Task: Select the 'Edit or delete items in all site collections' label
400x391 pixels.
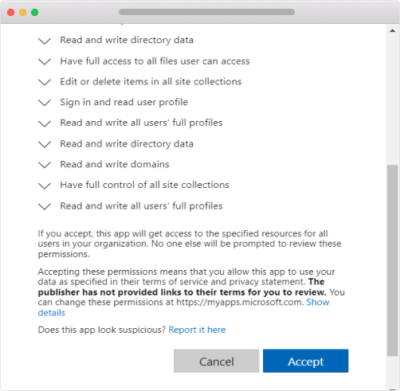Action: [151, 81]
